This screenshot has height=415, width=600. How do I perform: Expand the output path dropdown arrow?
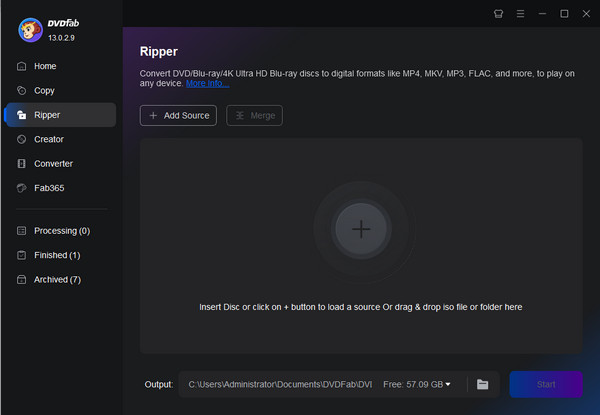(x=448, y=384)
